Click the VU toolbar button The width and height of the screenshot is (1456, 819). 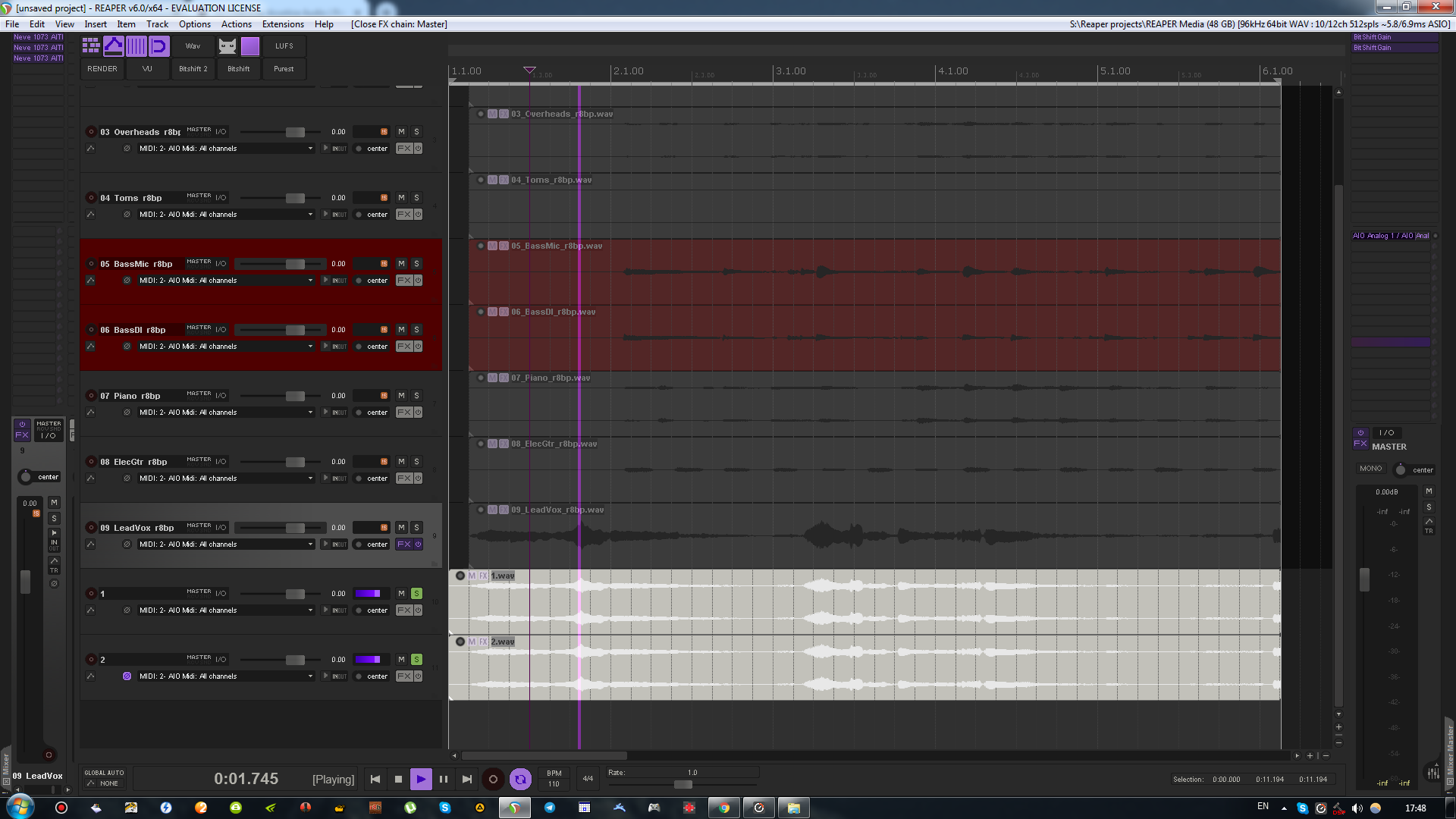pos(148,69)
